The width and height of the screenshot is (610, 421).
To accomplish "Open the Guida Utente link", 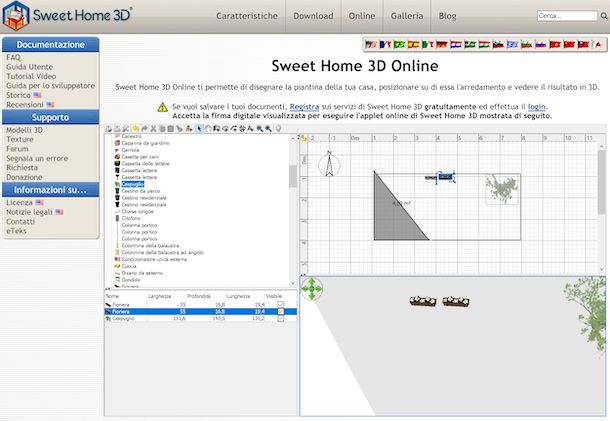I will coord(30,67).
